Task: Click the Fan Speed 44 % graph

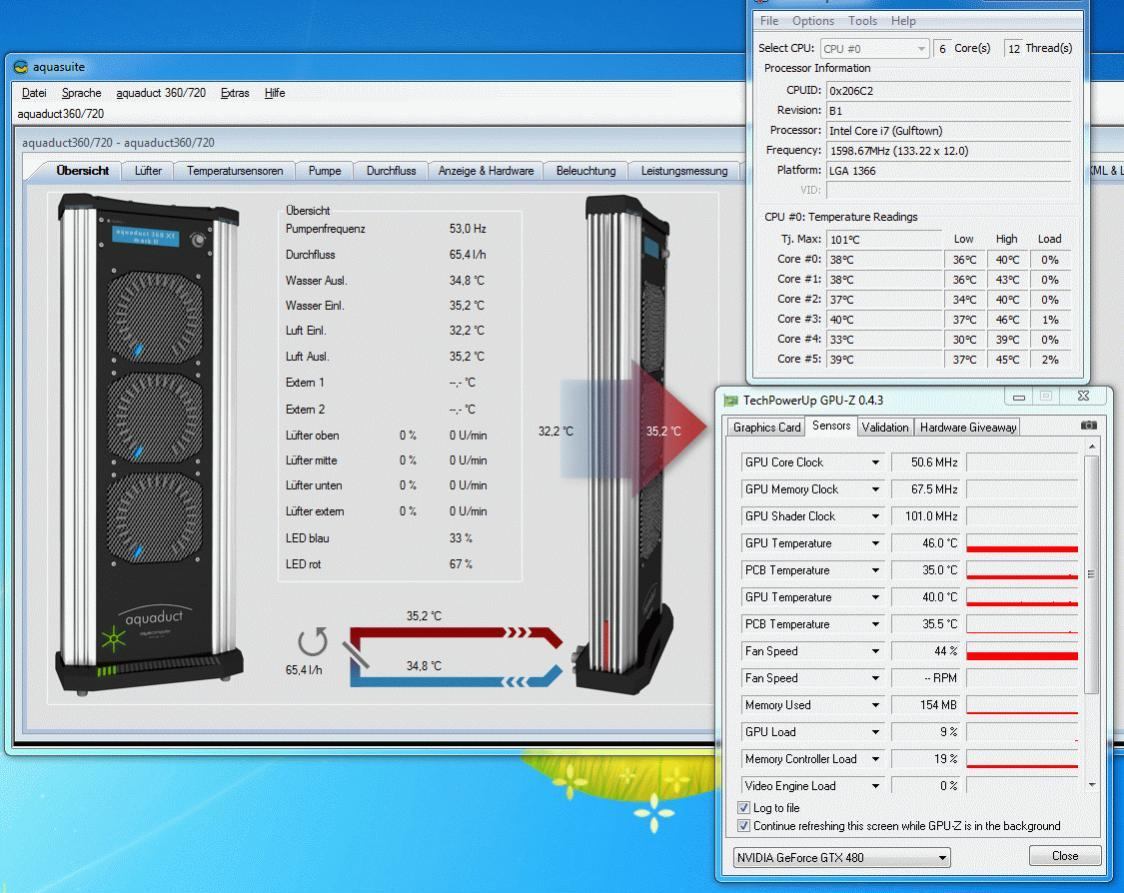Action: point(1021,651)
